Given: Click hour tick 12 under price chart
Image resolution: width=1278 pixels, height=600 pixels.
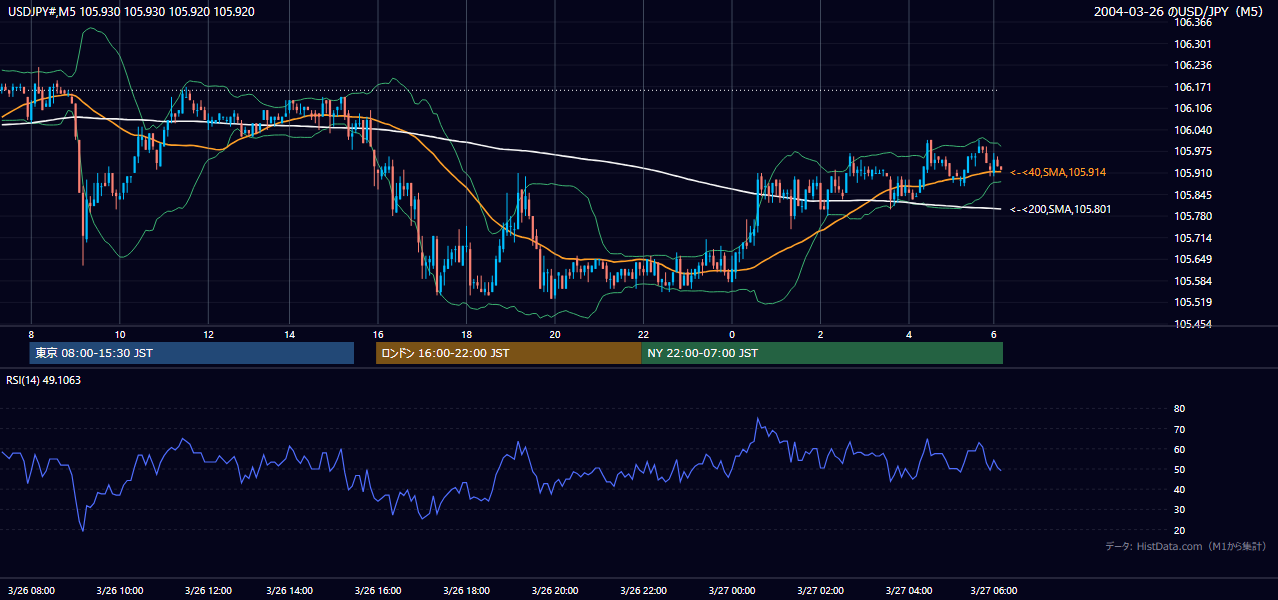Looking at the screenshot, I should click(207, 334).
